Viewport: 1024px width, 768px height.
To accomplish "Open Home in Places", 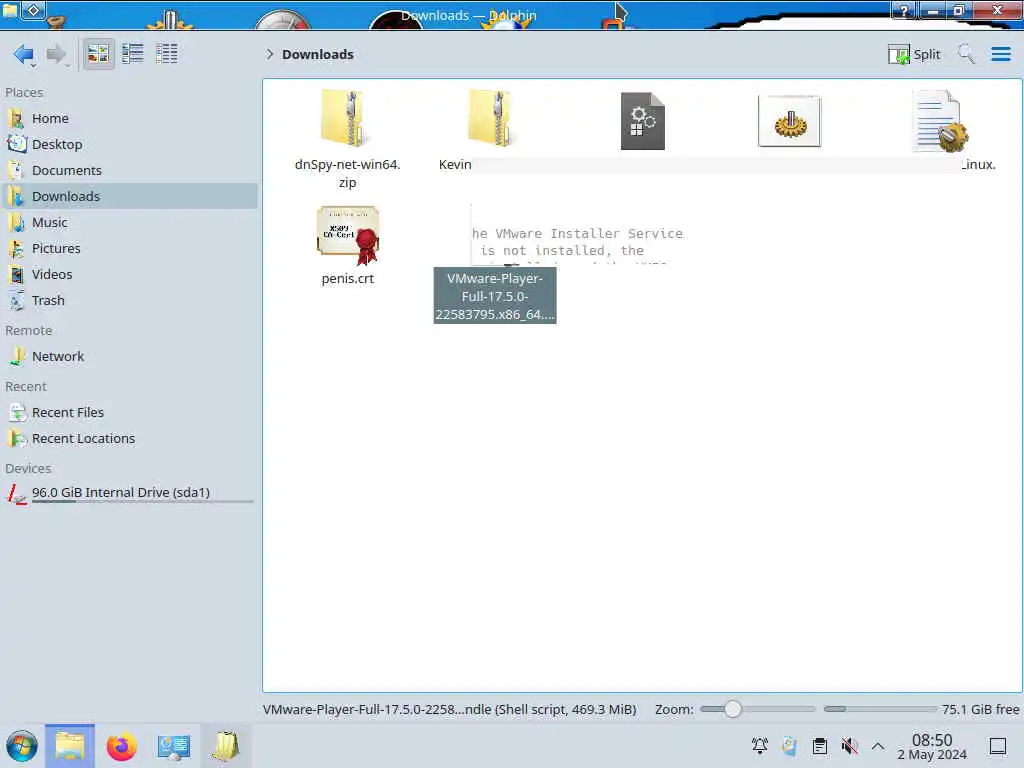I will tap(130, 118).
